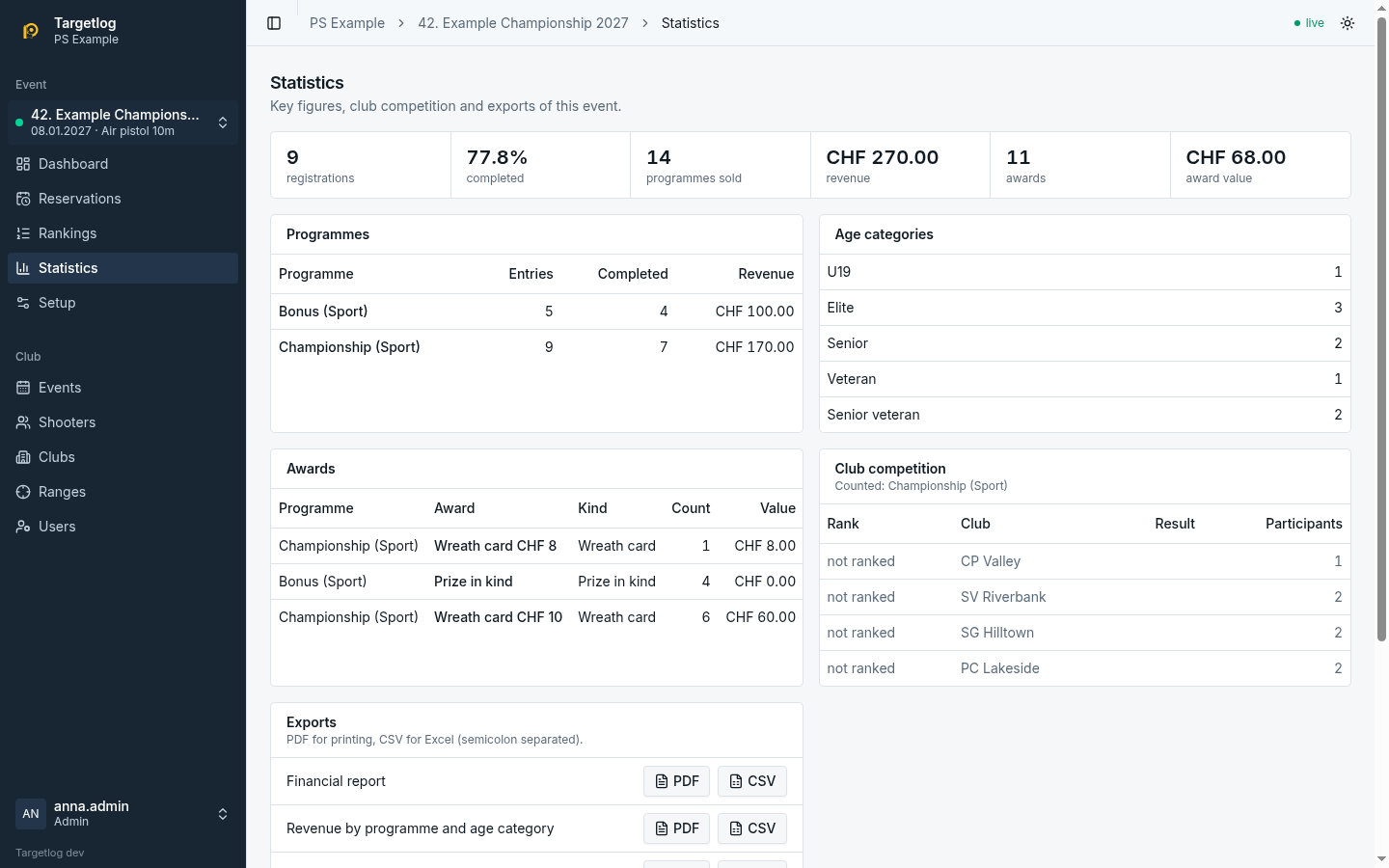Open the Users page

(123, 527)
